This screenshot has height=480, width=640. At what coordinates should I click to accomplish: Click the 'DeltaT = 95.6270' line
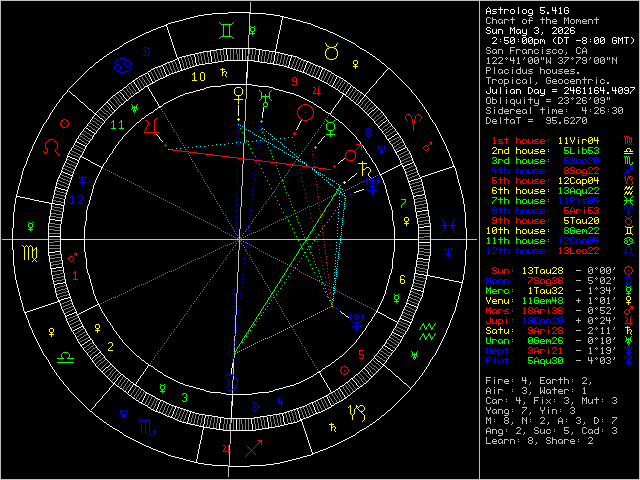click(536, 121)
